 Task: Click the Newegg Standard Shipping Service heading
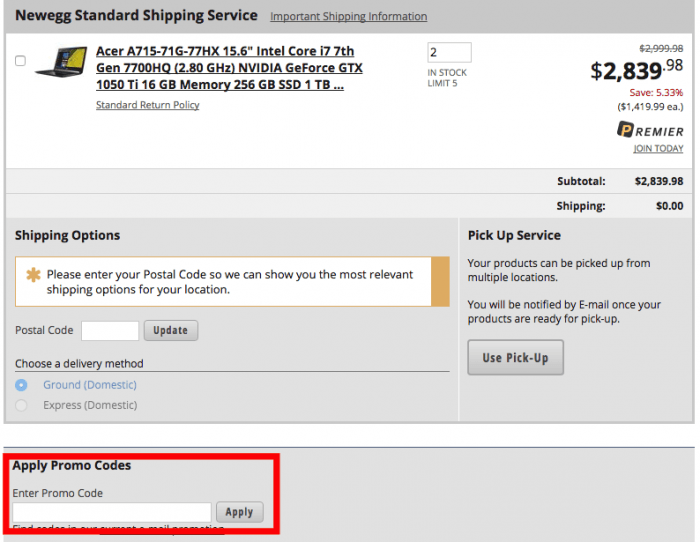coord(136,15)
